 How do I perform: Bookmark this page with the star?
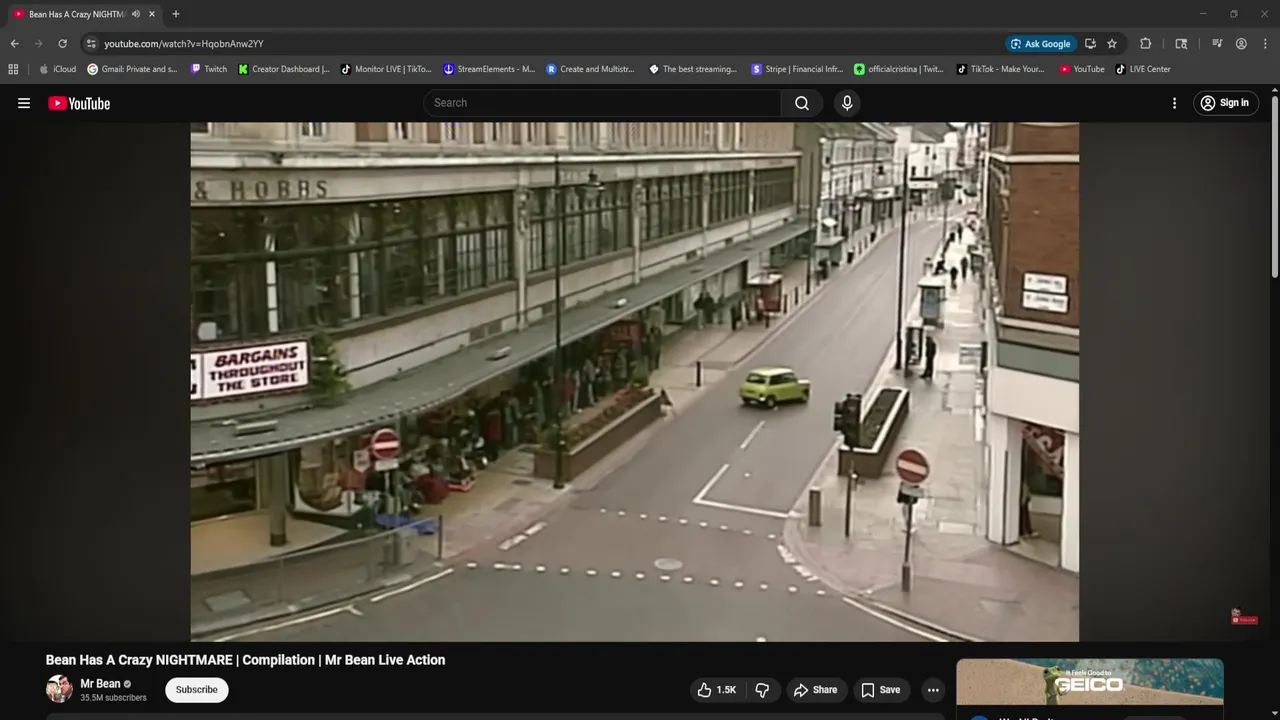(1112, 44)
